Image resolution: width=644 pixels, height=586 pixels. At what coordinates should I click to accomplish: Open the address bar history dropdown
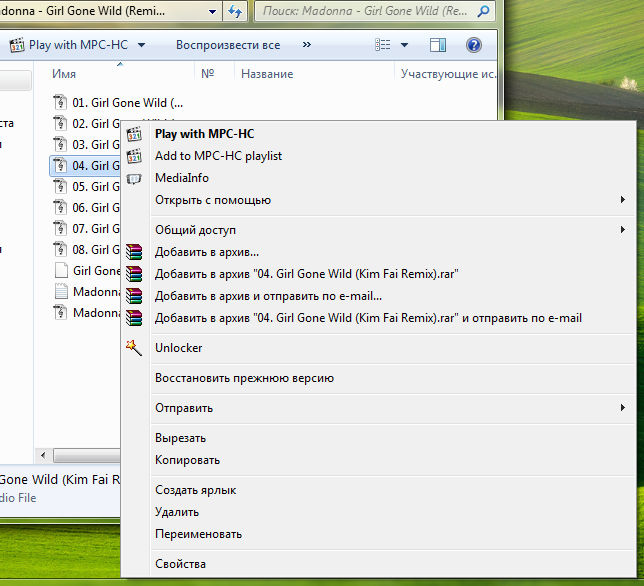coord(212,11)
